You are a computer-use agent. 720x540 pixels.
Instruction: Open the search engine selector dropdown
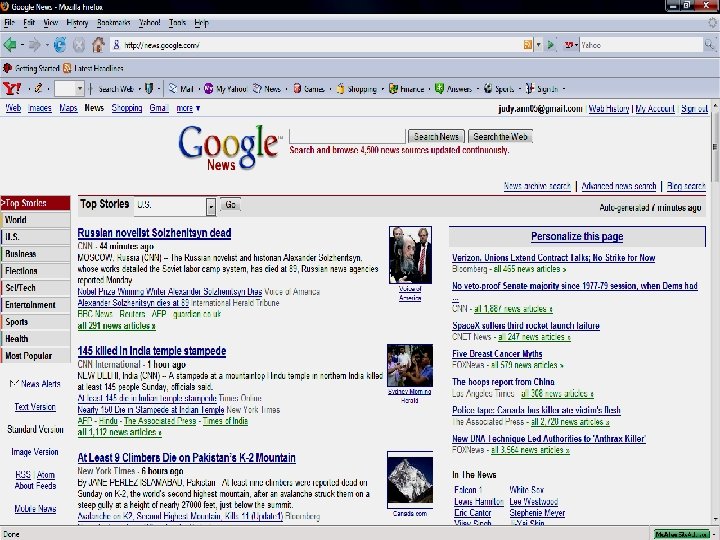point(571,45)
